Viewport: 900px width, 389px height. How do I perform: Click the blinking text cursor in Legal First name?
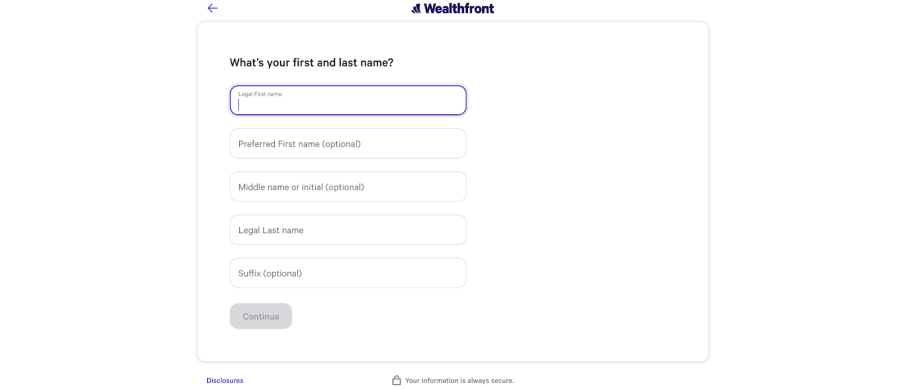click(x=239, y=105)
